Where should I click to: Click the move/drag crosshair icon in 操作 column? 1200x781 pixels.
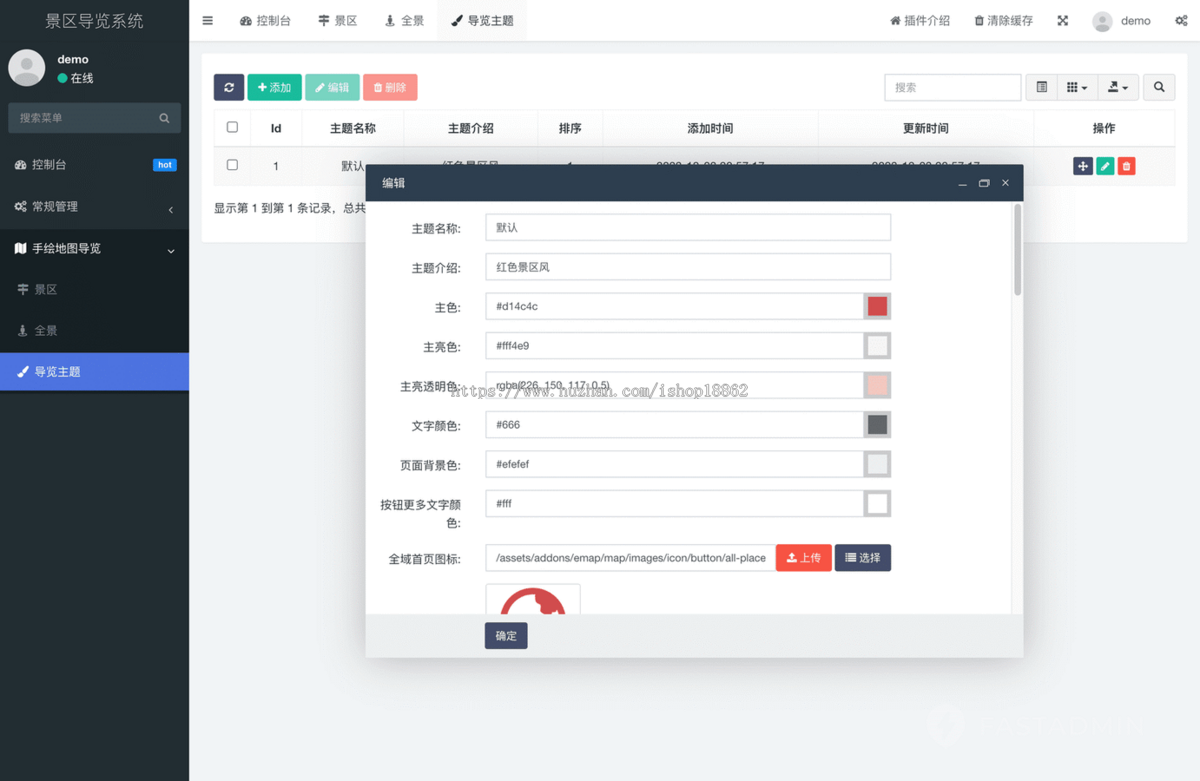click(x=1083, y=165)
